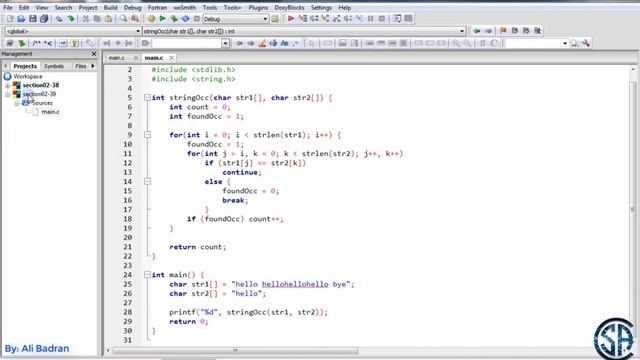
Task: Build the project with gear icon
Action: click(151, 19)
